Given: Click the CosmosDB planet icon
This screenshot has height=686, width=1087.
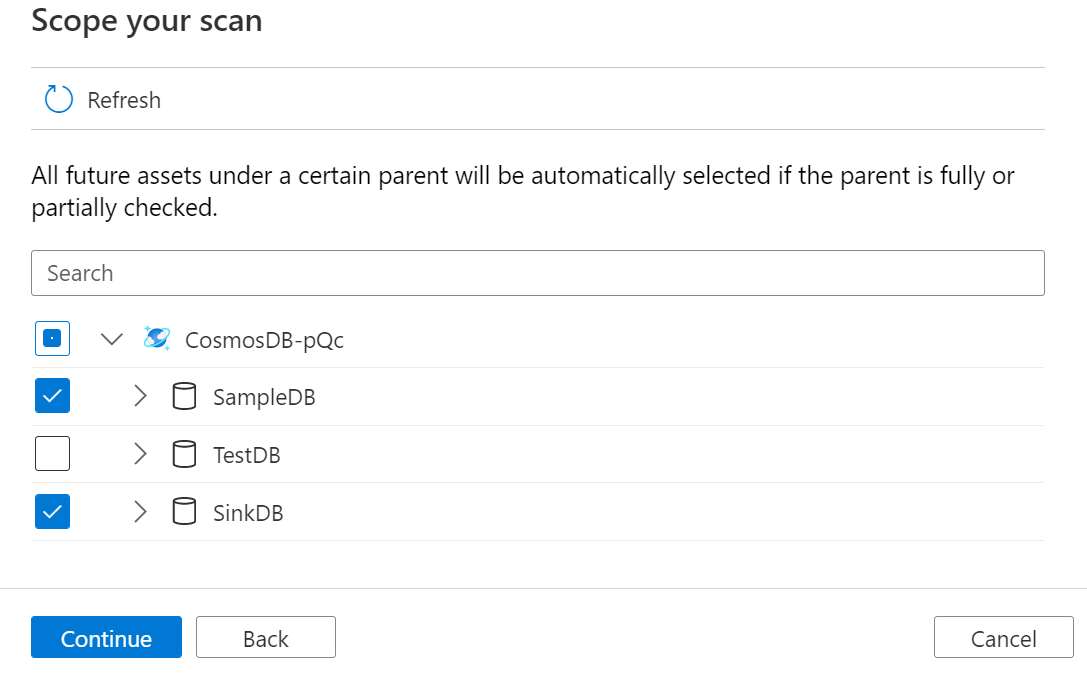Looking at the screenshot, I should point(157,338).
